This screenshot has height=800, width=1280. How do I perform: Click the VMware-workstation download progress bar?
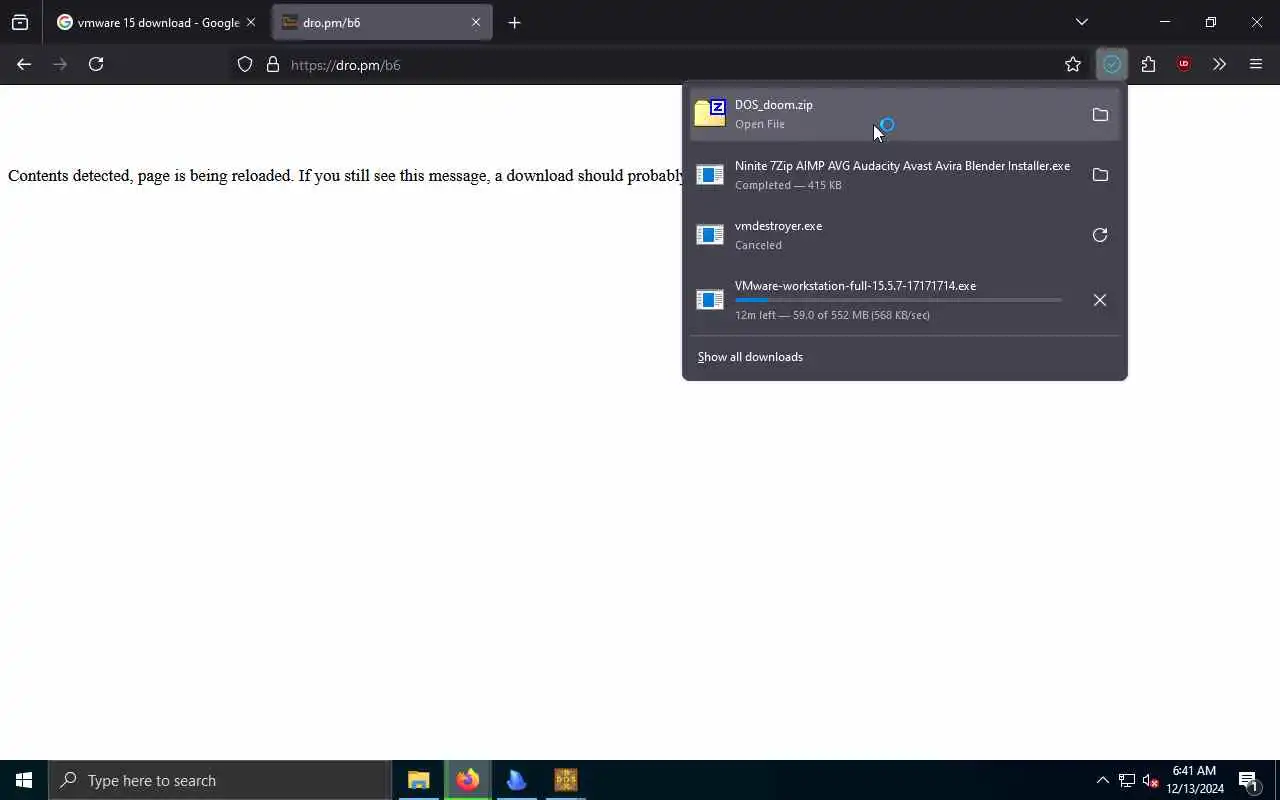pos(898,300)
